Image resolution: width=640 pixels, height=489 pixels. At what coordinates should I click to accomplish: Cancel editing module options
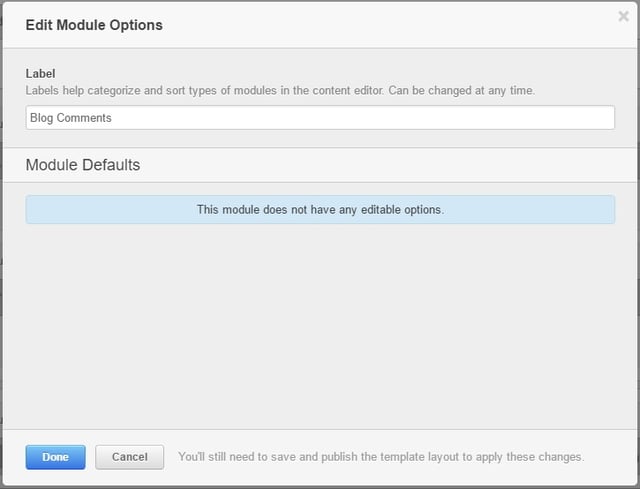point(130,457)
